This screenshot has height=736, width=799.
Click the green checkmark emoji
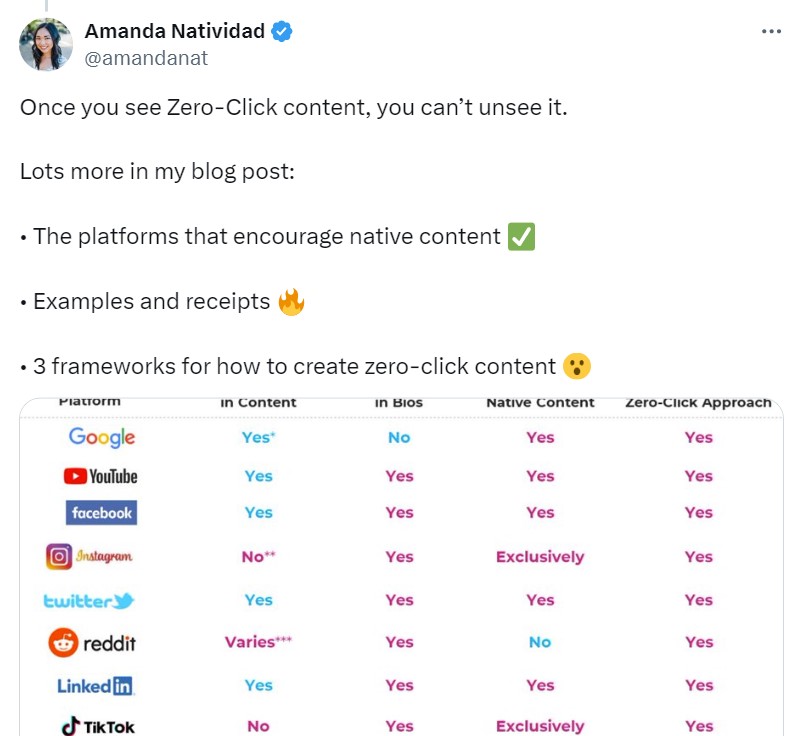(x=522, y=237)
